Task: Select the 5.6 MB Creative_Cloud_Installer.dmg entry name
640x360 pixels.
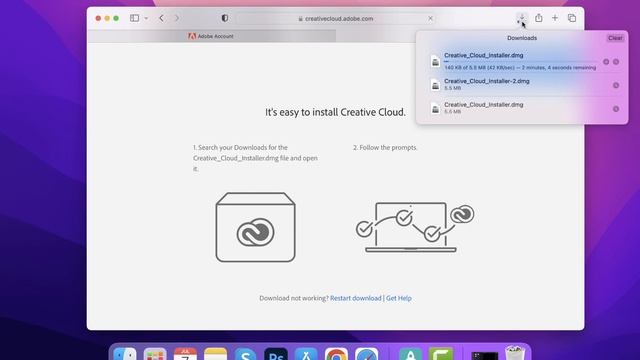Action: pyautogui.click(x=484, y=104)
